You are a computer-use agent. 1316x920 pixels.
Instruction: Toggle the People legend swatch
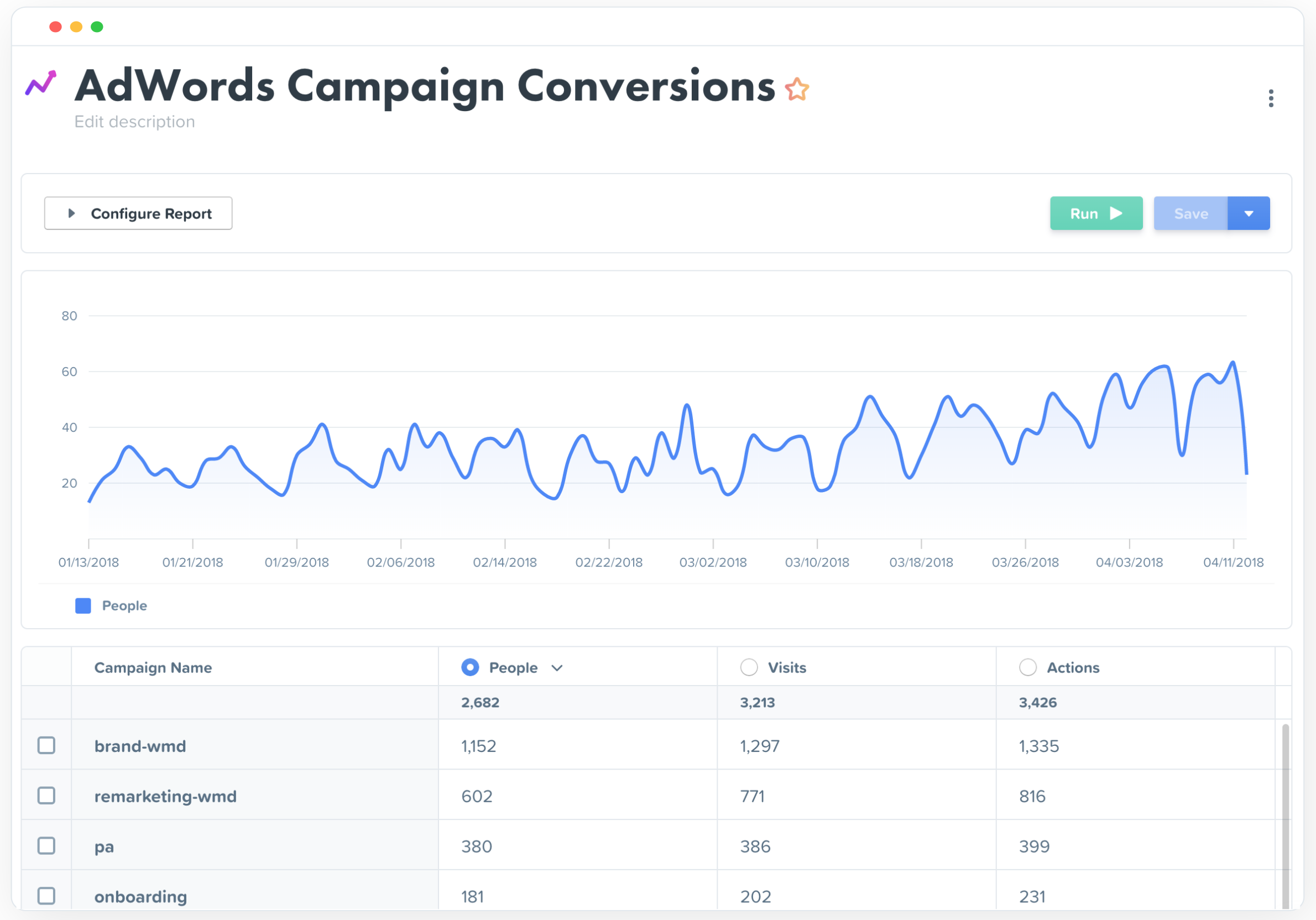pos(83,606)
